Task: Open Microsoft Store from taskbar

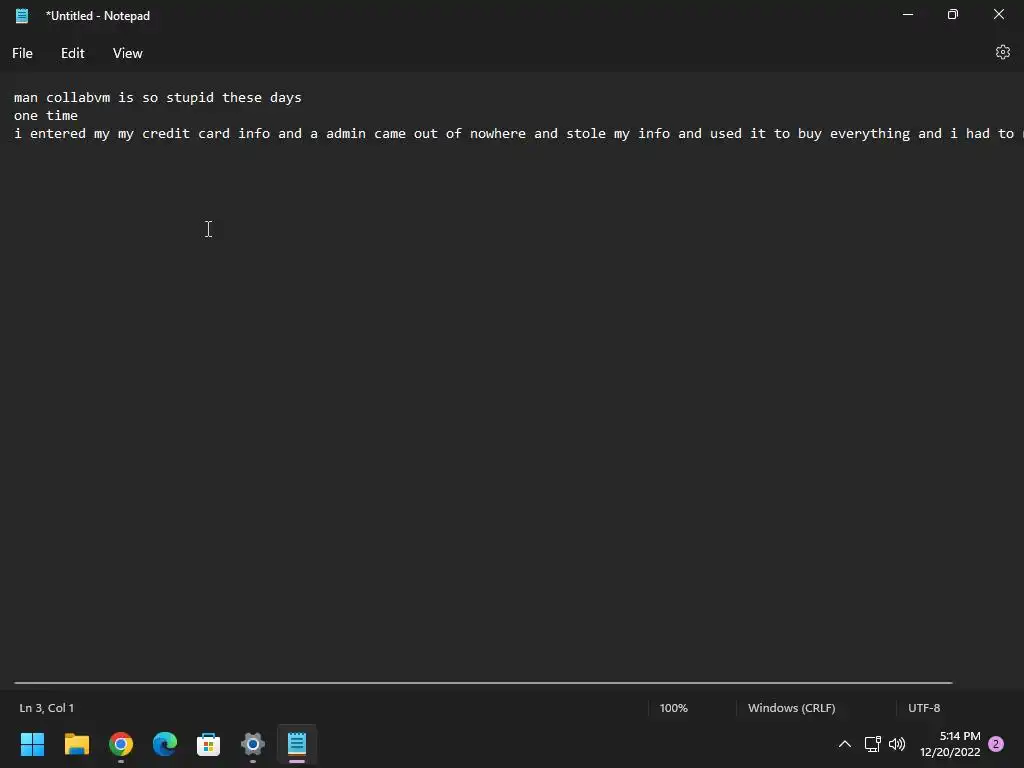Action: 208,744
